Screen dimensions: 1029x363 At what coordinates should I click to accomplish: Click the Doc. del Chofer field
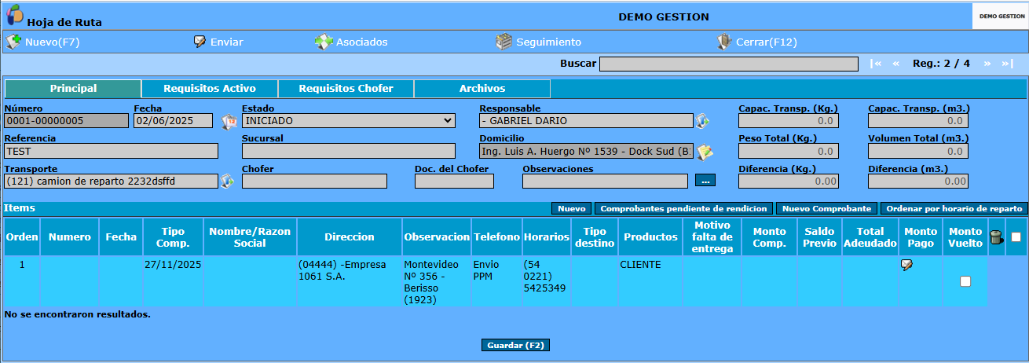click(454, 181)
